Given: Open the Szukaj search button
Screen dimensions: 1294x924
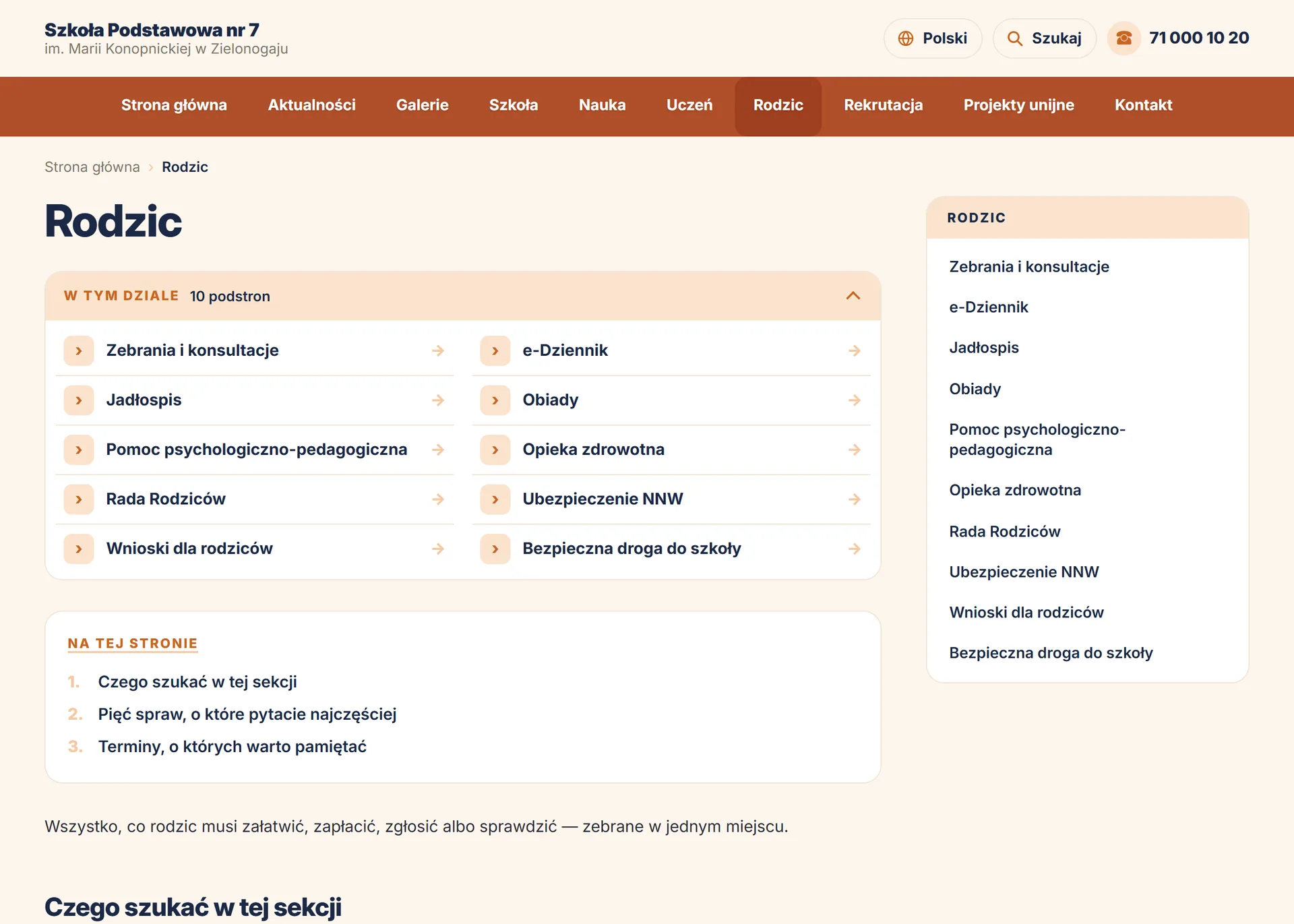Looking at the screenshot, I should point(1045,38).
